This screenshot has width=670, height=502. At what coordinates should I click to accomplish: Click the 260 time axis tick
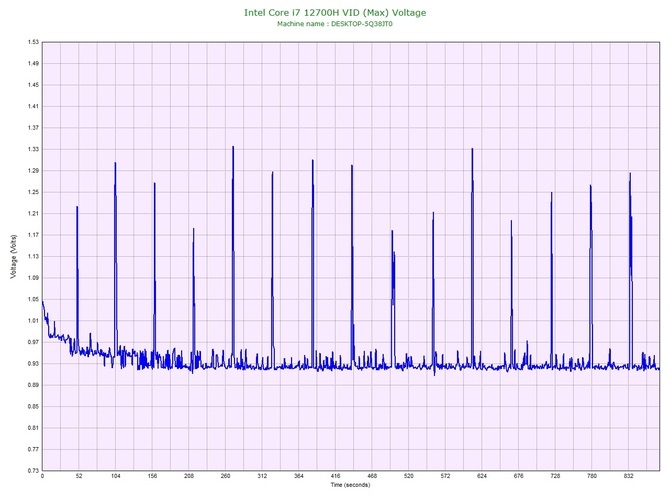[225, 476]
